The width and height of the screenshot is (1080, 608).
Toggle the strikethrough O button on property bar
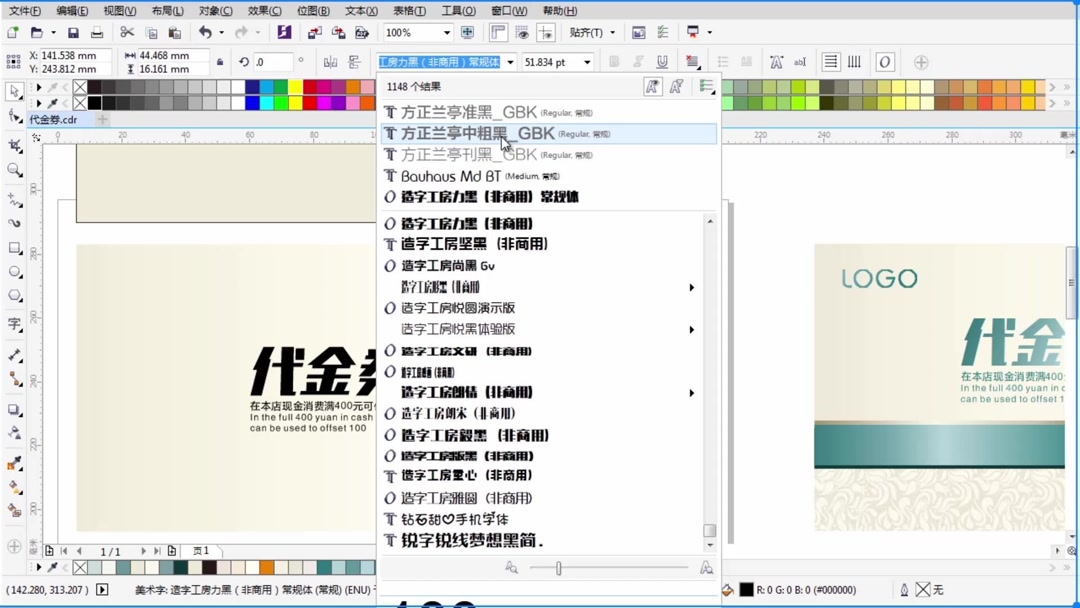(x=884, y=61)
